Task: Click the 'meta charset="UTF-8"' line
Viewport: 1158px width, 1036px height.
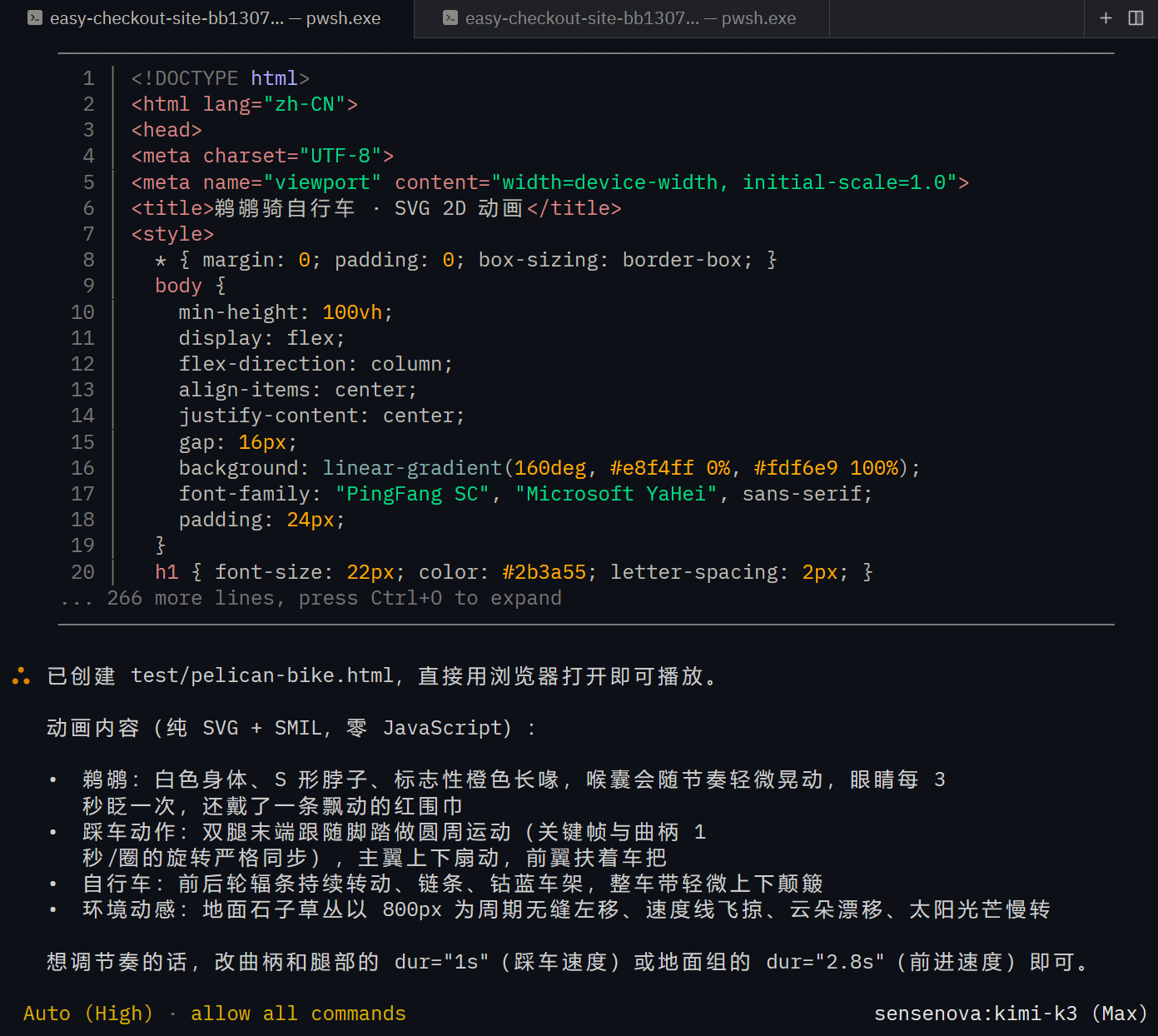Action: (262, 156)
